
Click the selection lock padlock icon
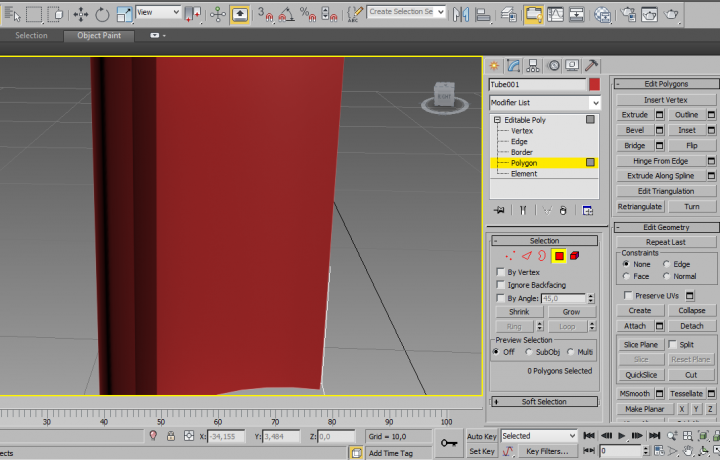click(x=171, y=436)
